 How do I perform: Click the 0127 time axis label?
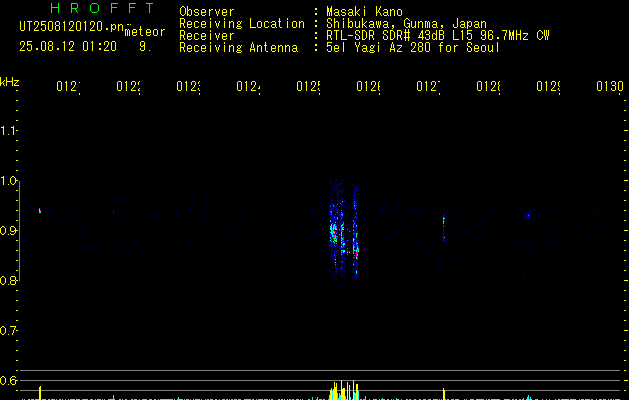coord(428,86)
